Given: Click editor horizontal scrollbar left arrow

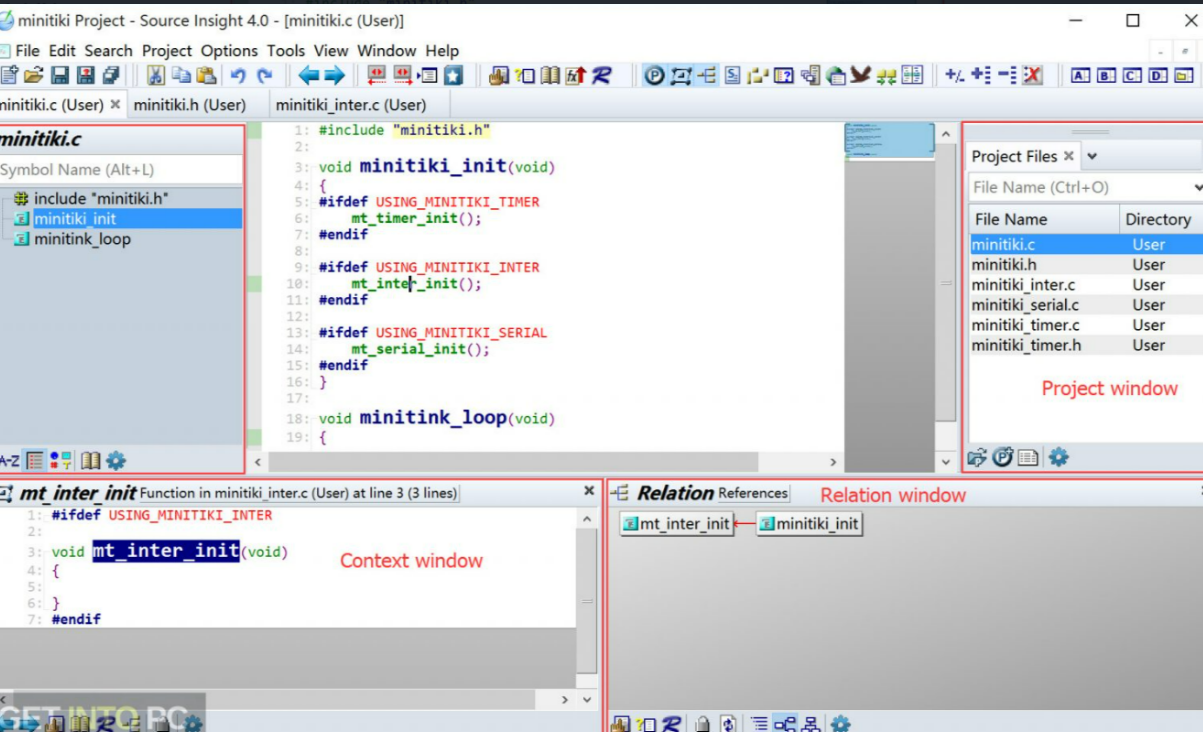Looking at the screenshot, I should [258, 462].
